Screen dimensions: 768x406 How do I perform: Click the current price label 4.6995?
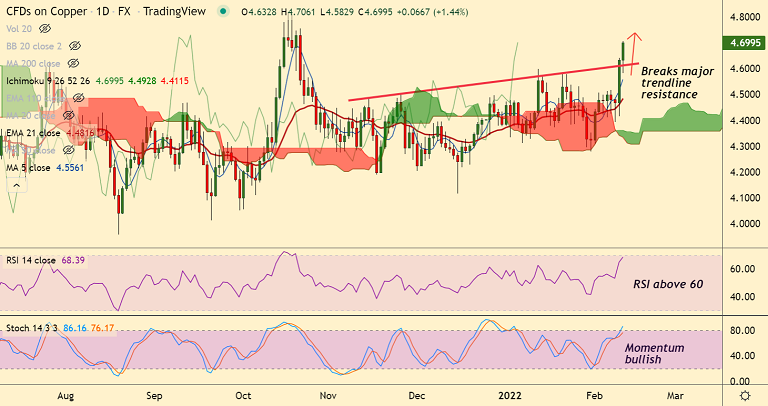(742, 43)
